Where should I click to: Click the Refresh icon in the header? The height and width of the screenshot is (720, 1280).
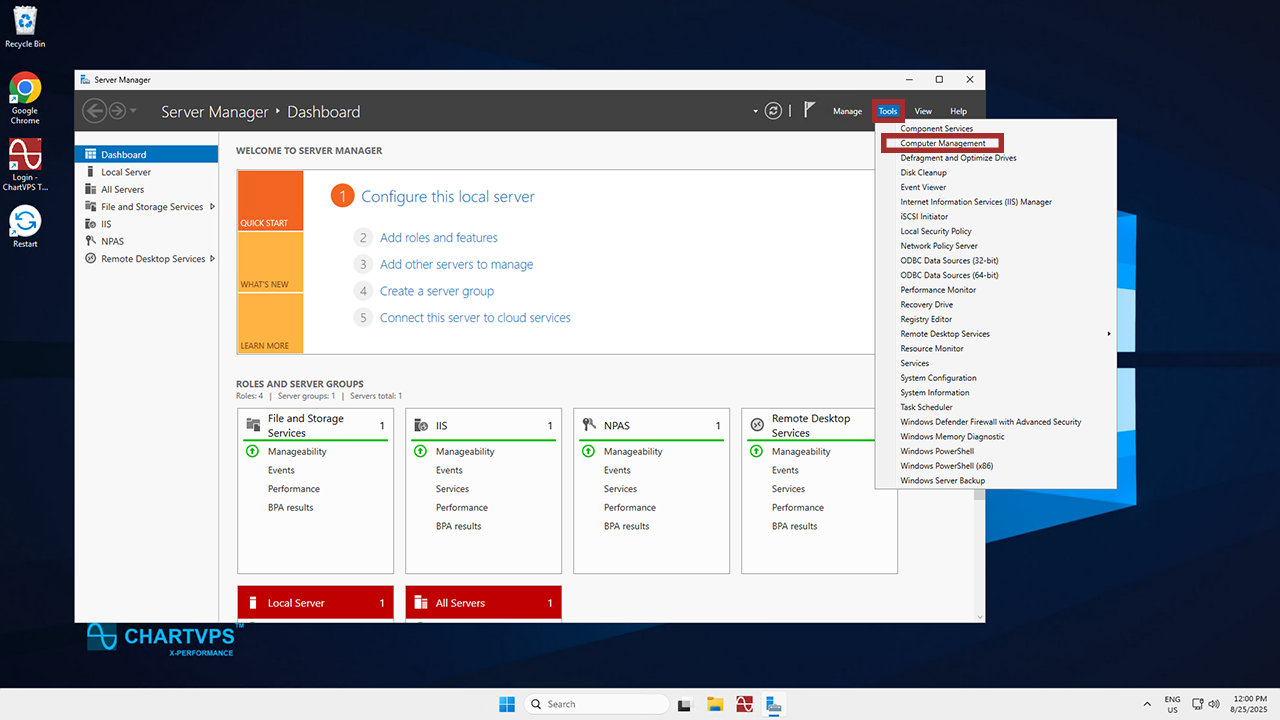773,111
